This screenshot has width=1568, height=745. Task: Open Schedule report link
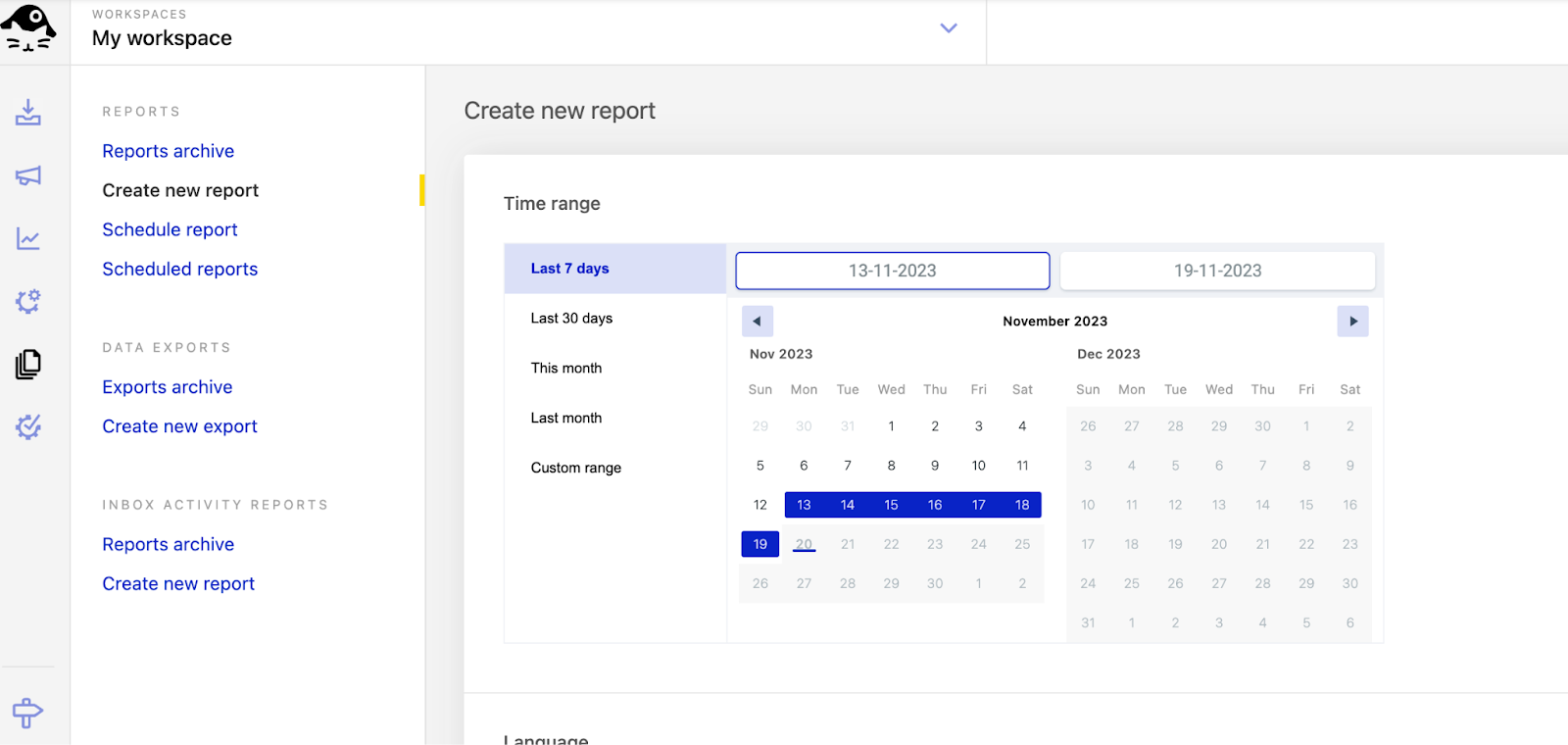(x=170, y=229)
